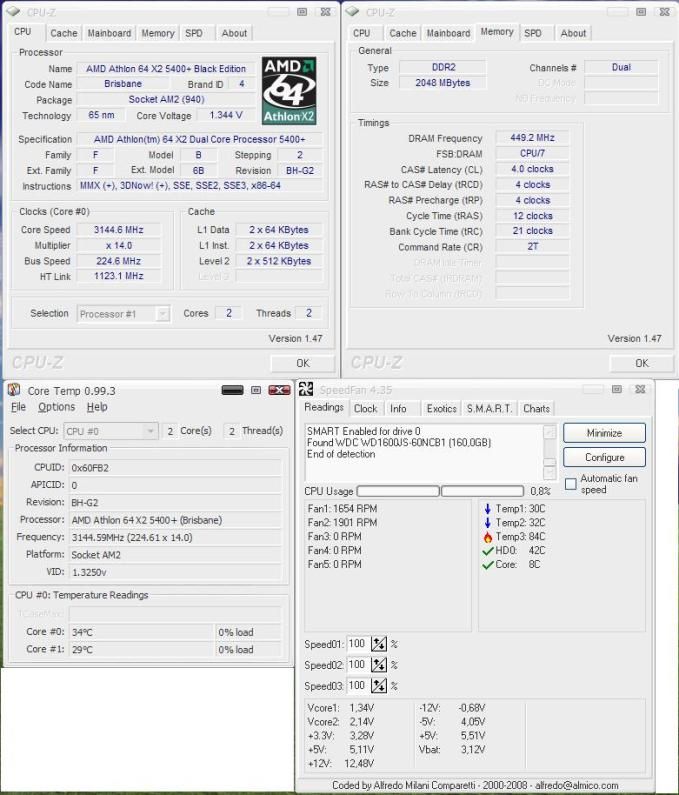Click the Temp2 blue down arrow icon
Image resolution: width=679 pixels, height=795 pixels.
[x=487, y=522]
